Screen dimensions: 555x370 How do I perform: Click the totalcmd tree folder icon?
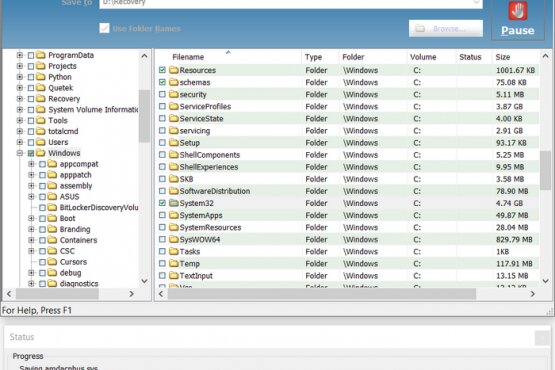(x=41, y=131)
